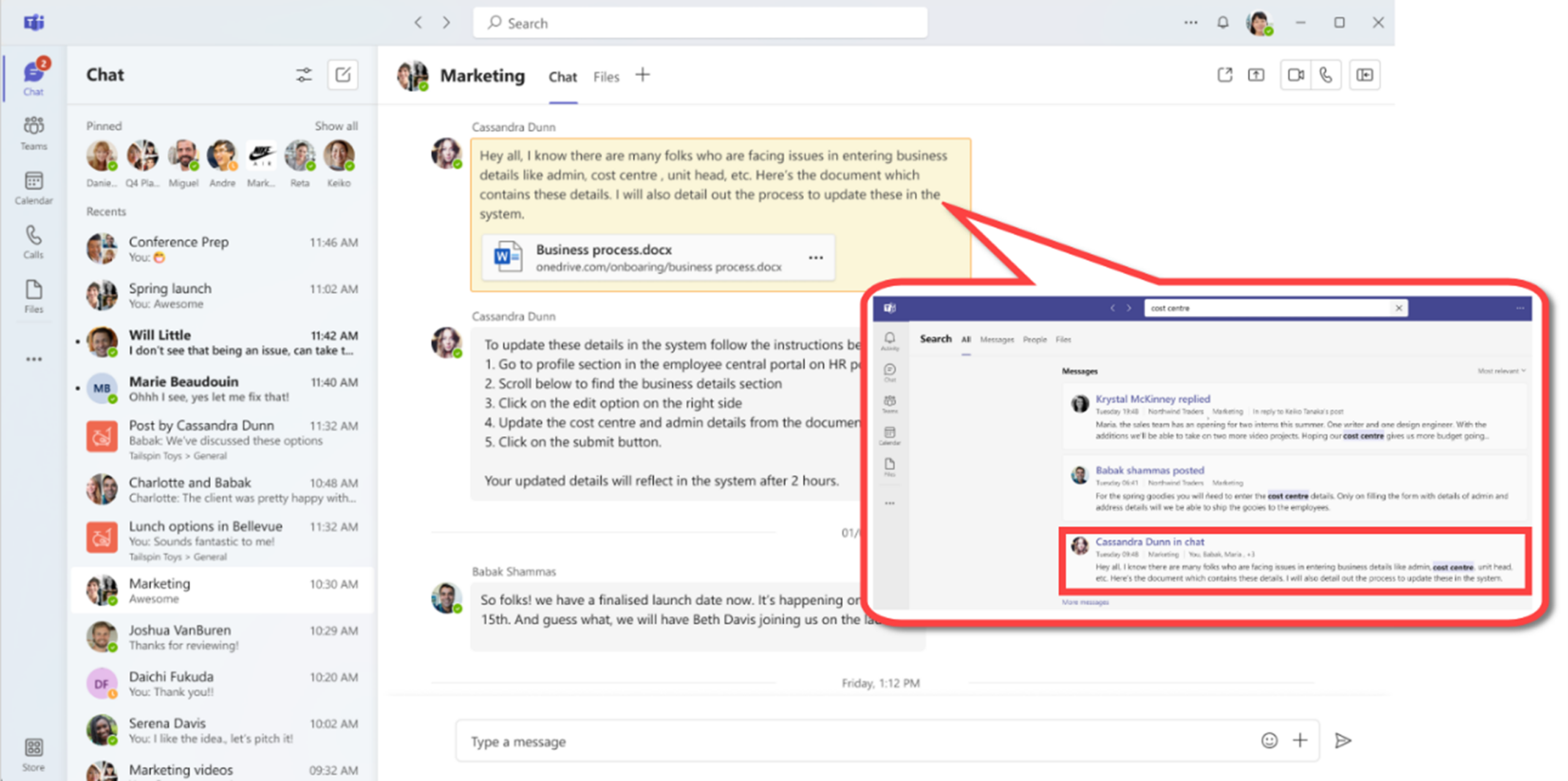Open the Most relevant sort dropdown
The width and height of the screenshot is (1568, 781).
[x=1502, y=371]
